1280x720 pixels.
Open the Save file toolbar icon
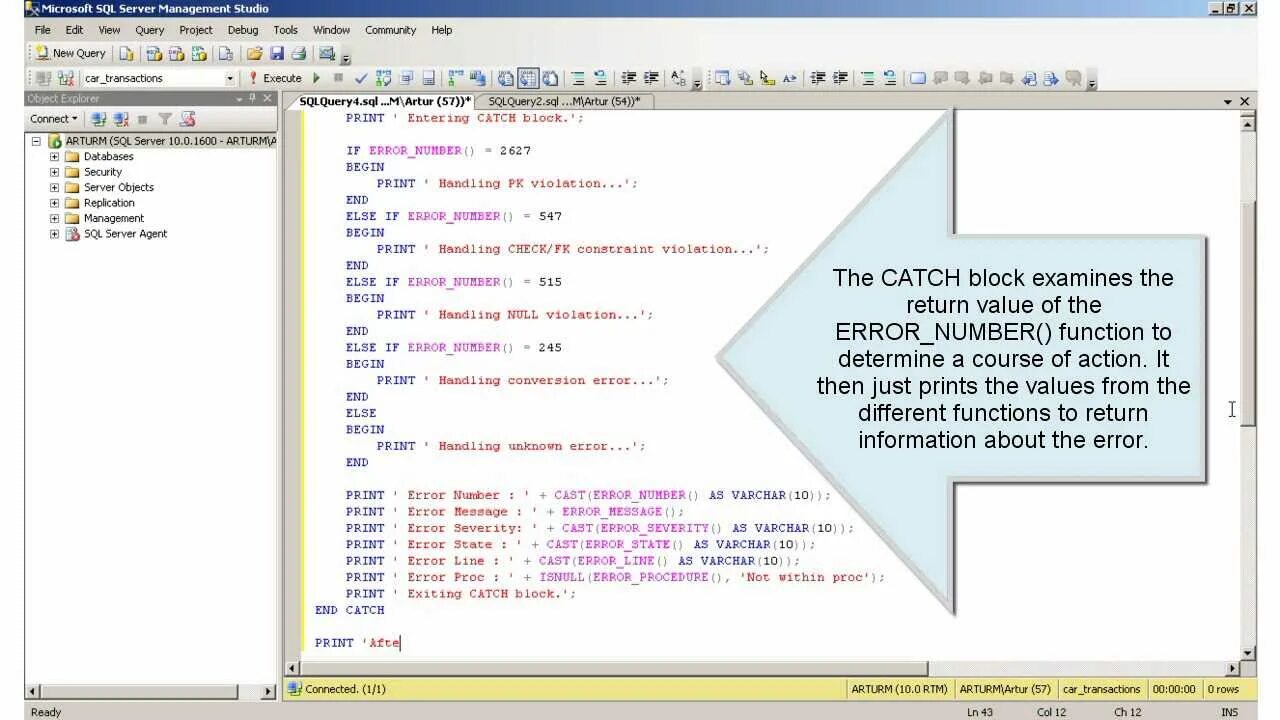pos(277,53)
